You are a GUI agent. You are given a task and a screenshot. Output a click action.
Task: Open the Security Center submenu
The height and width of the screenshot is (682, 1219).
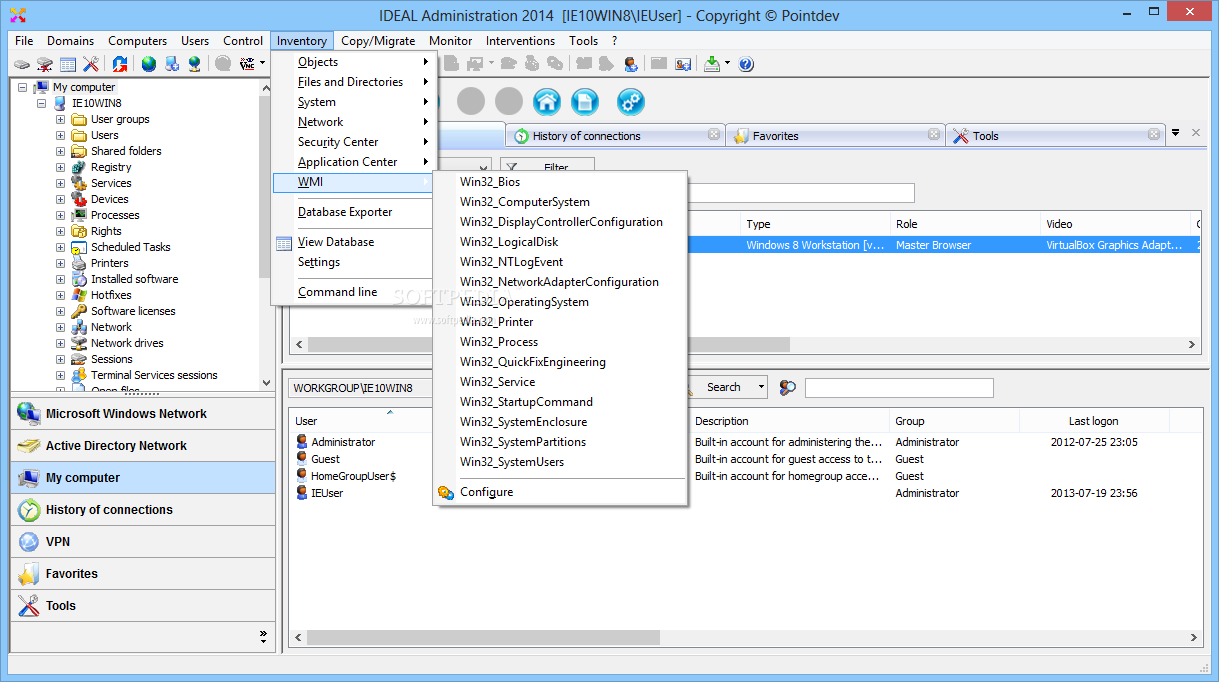354,142
